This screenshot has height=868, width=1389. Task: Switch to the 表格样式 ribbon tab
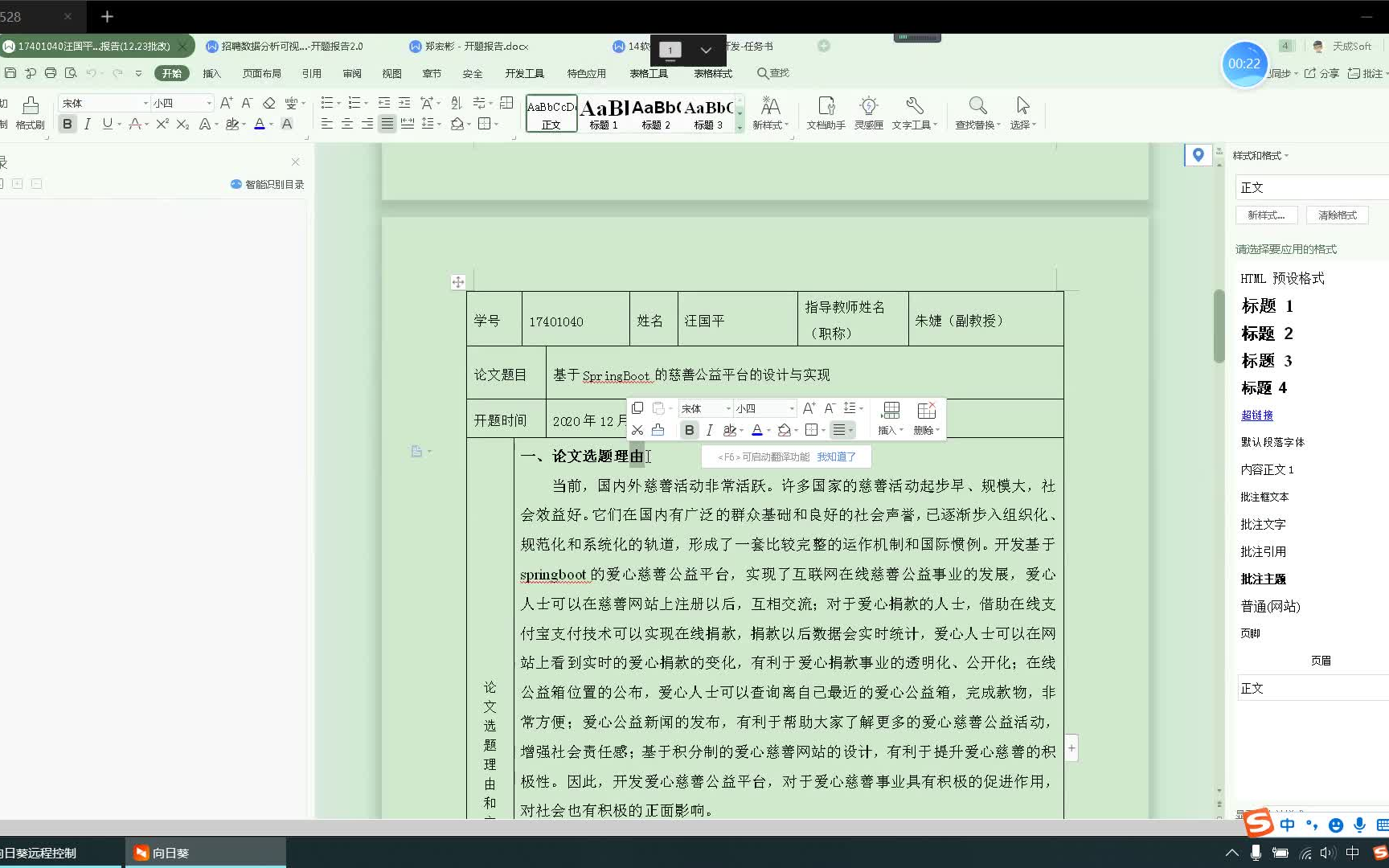[713, 73]
